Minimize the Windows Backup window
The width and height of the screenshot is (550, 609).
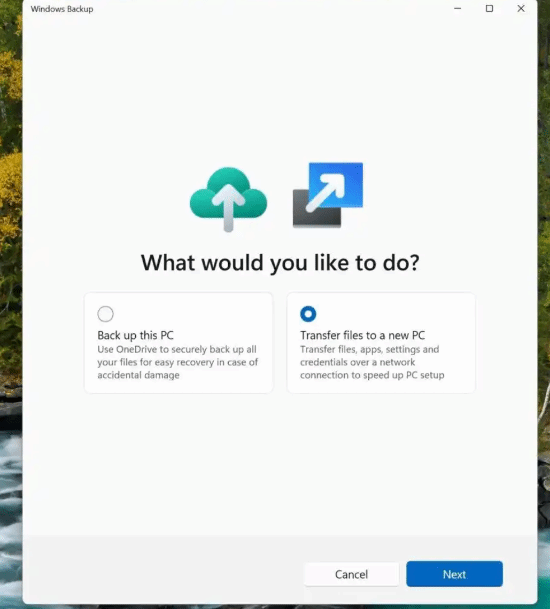tap(458, 9)
